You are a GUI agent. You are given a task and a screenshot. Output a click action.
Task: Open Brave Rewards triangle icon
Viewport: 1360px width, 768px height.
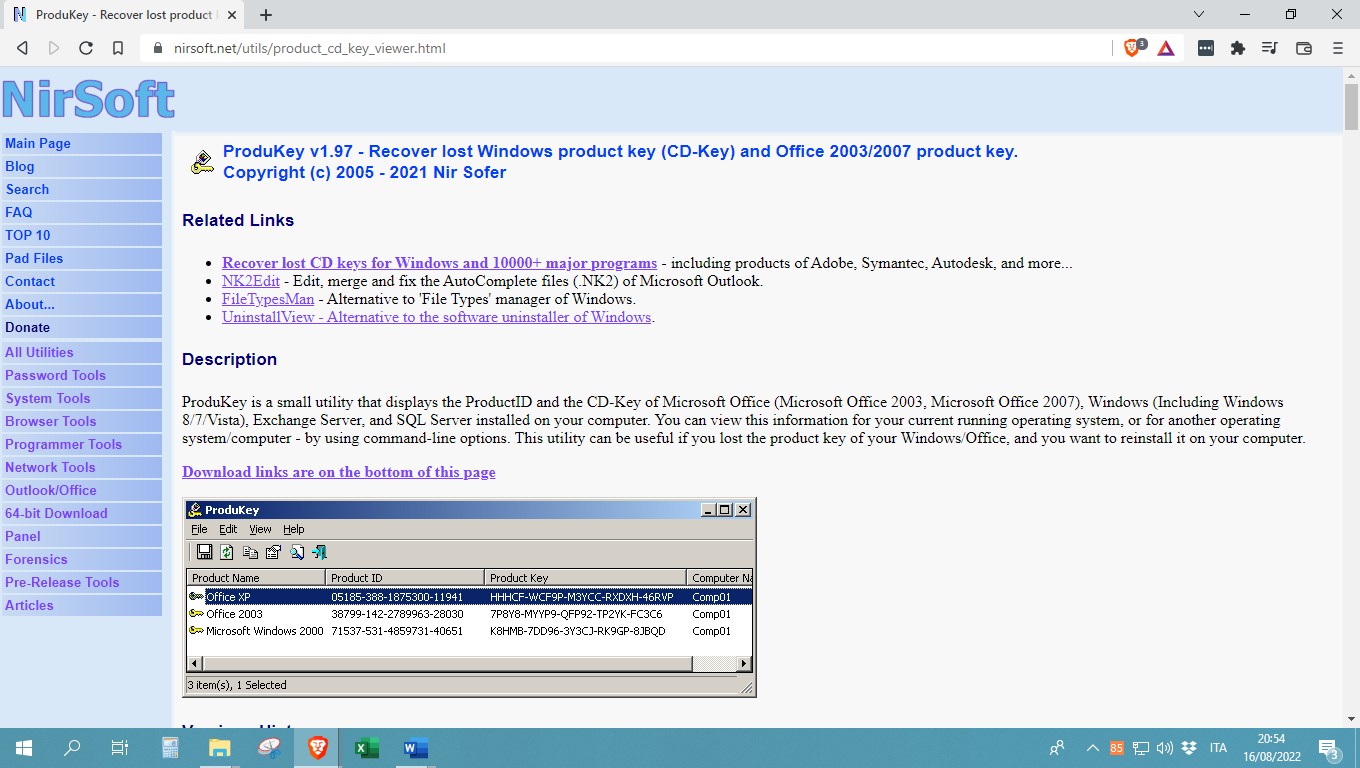[1166, 48]
